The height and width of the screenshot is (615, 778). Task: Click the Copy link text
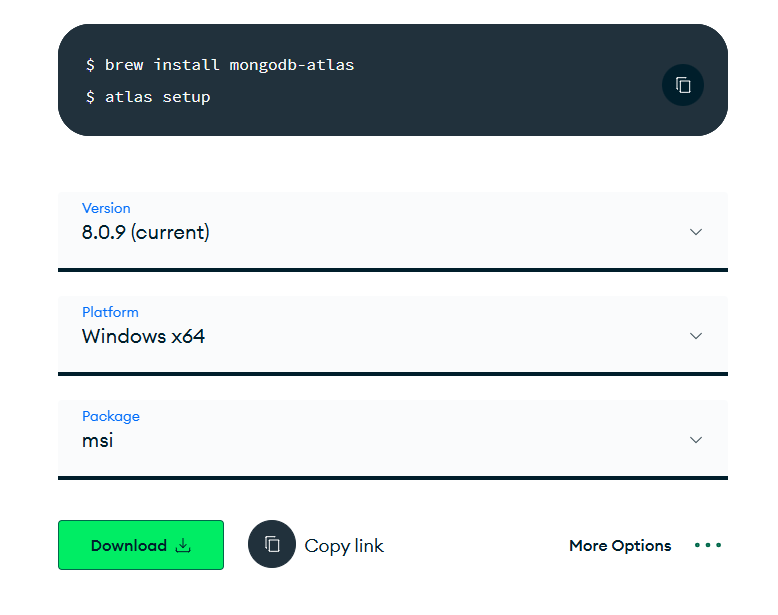(x=343, y=546)
